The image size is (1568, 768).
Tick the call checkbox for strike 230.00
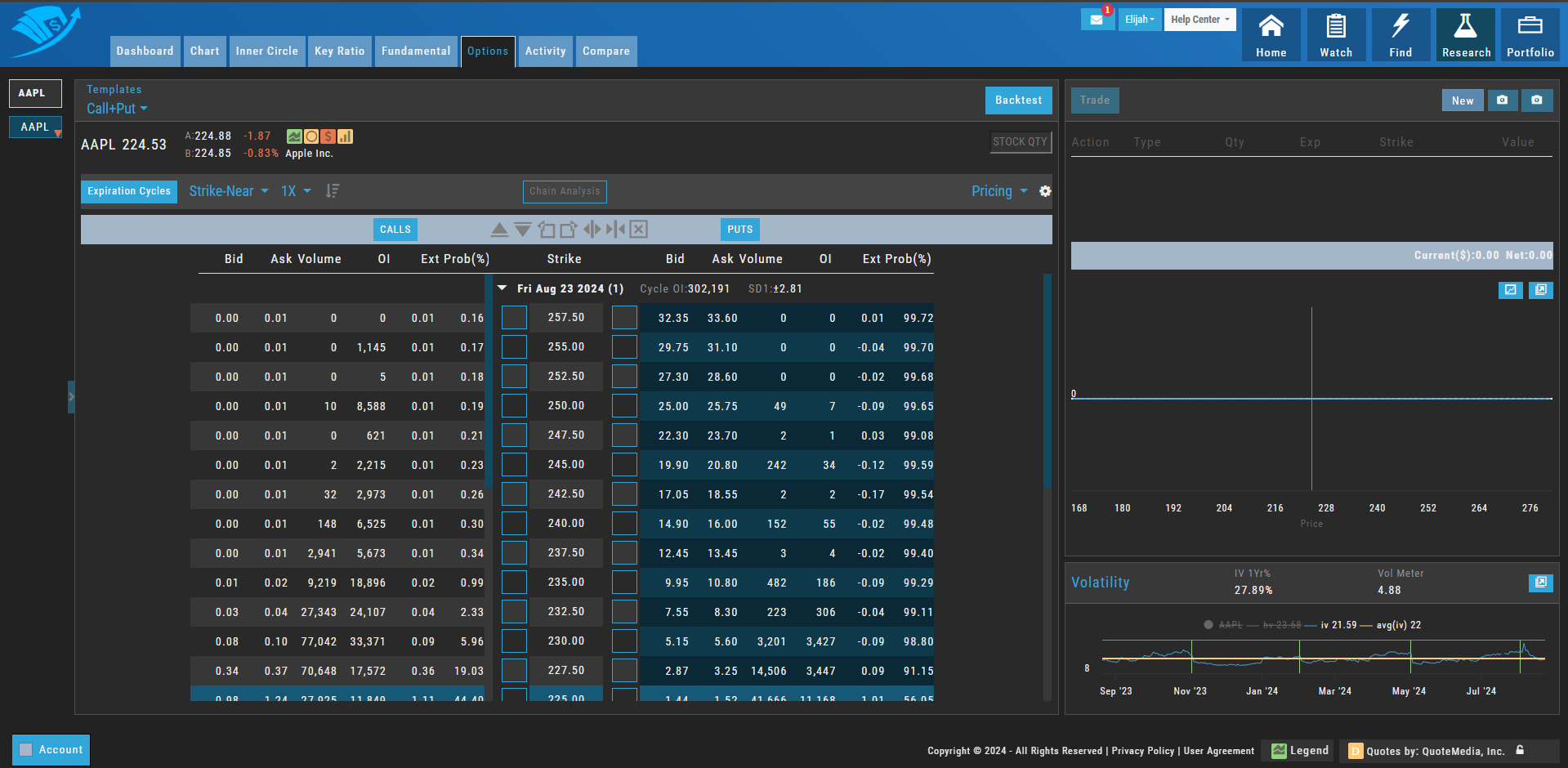pyautogui.click(x=514, y=641)
